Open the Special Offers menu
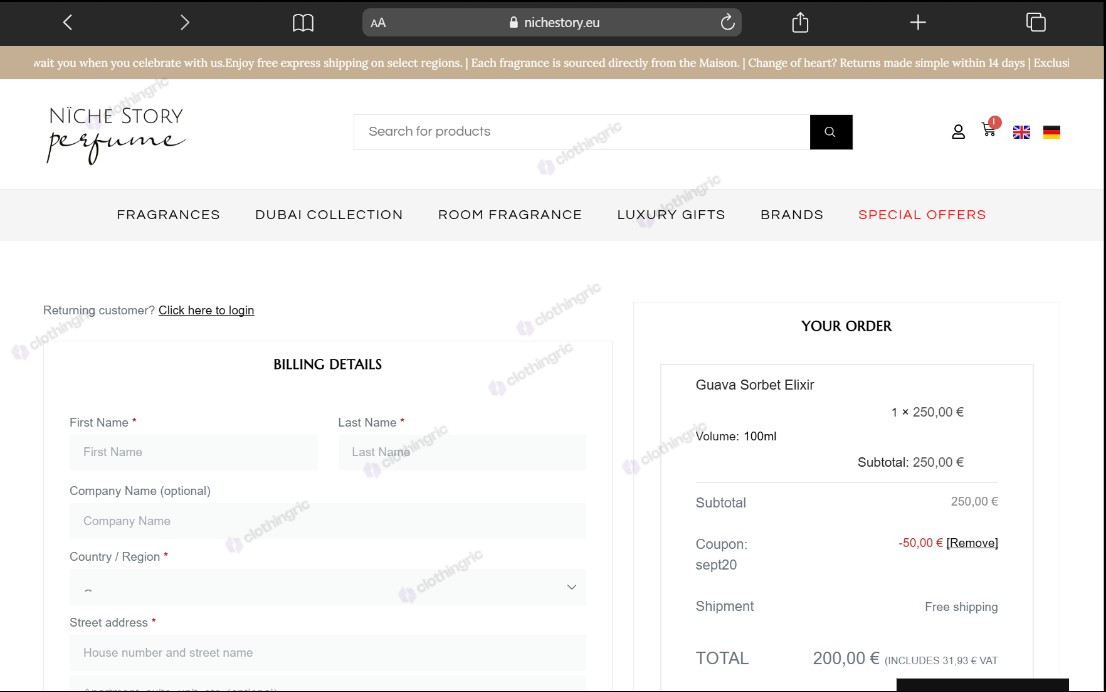 (922, 214)
